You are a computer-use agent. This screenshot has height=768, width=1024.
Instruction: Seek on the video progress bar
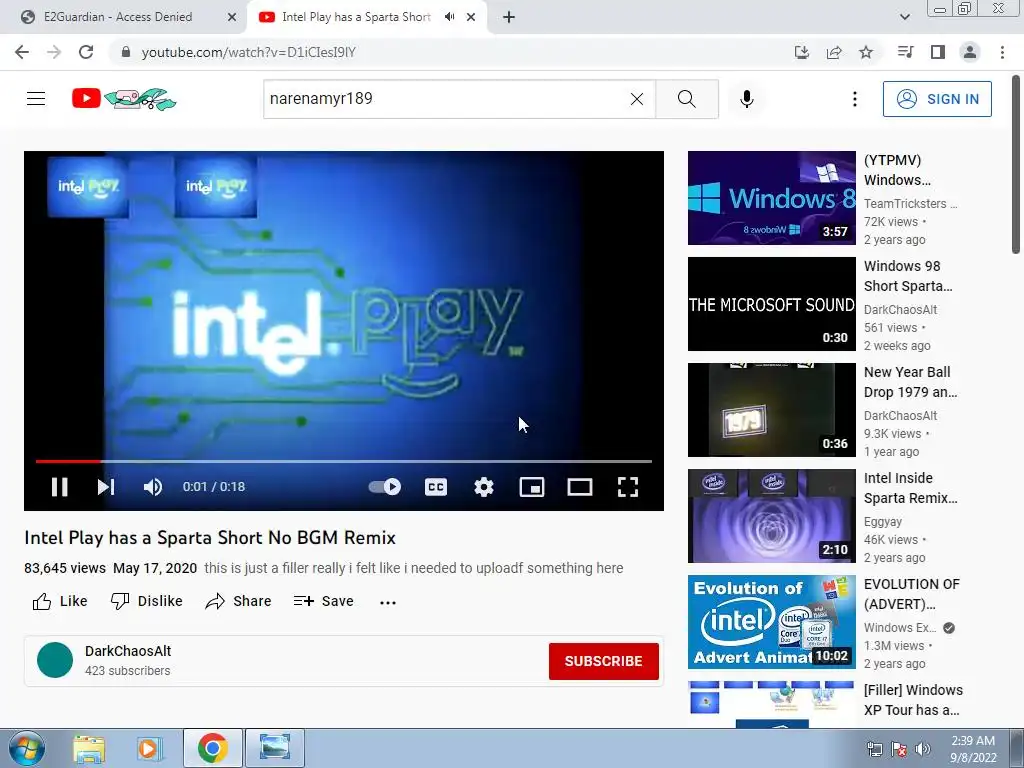(344, 461)
